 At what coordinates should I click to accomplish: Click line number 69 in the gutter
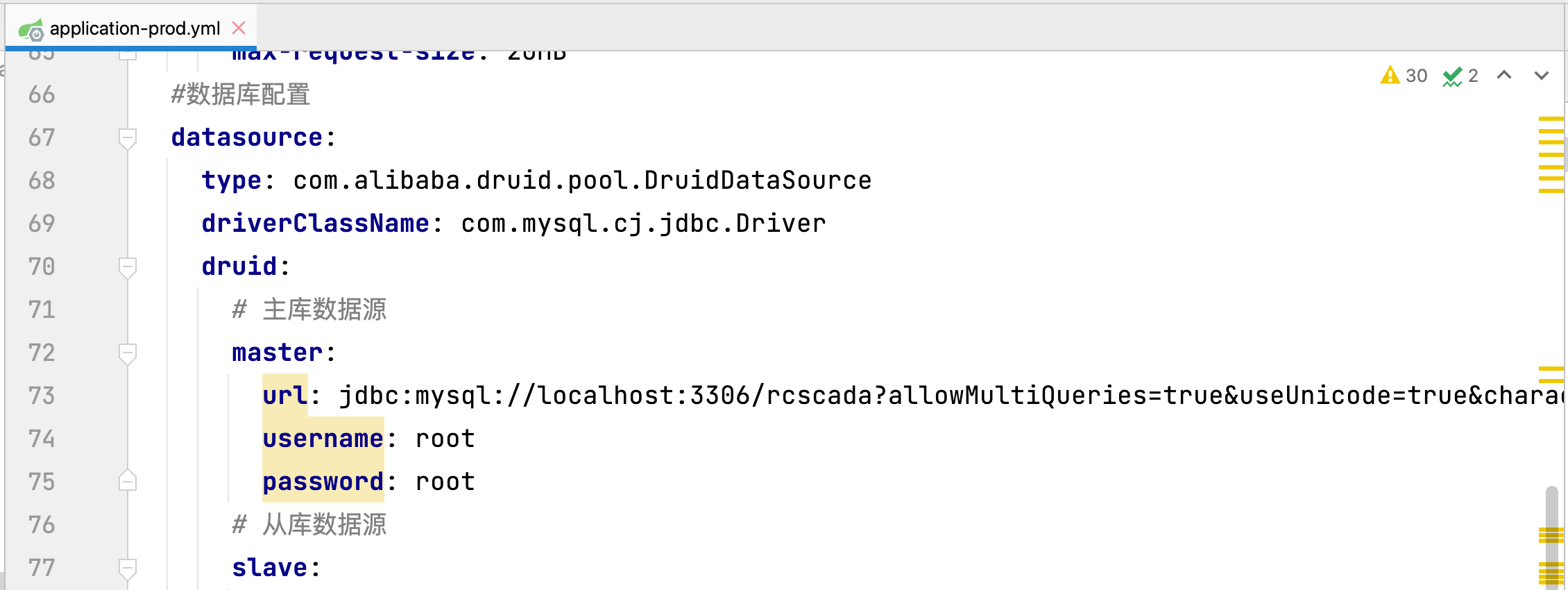(42, 224)
